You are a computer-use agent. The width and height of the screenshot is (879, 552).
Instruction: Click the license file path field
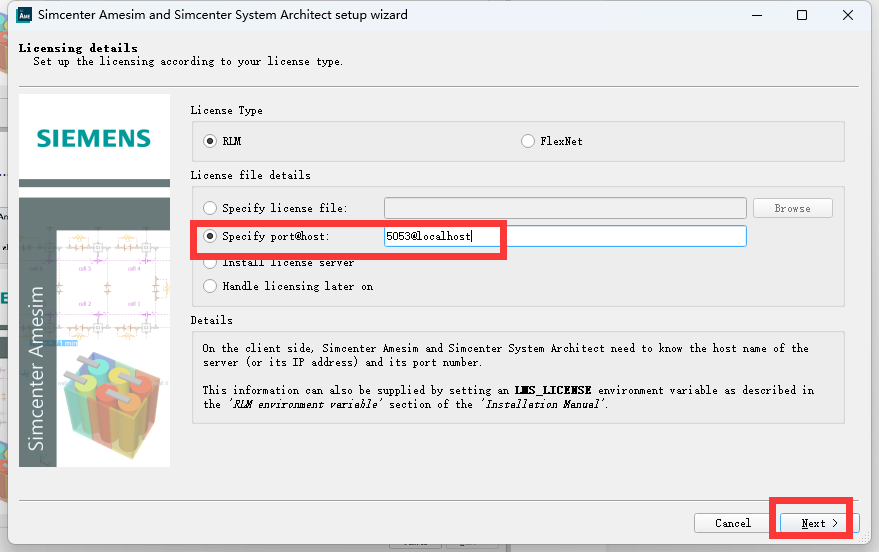(565, 208)
